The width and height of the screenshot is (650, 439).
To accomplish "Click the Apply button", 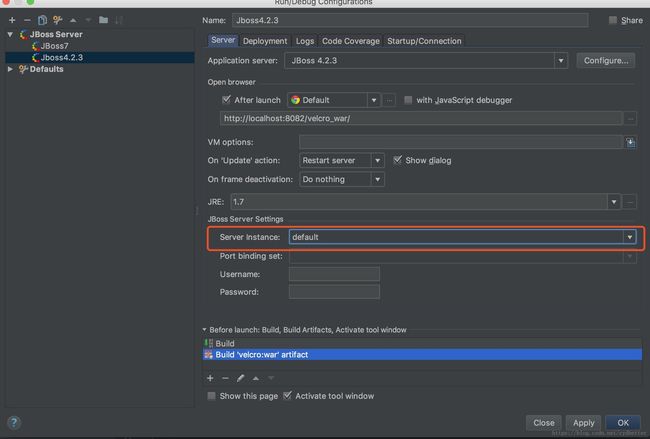I will point(583,423).
